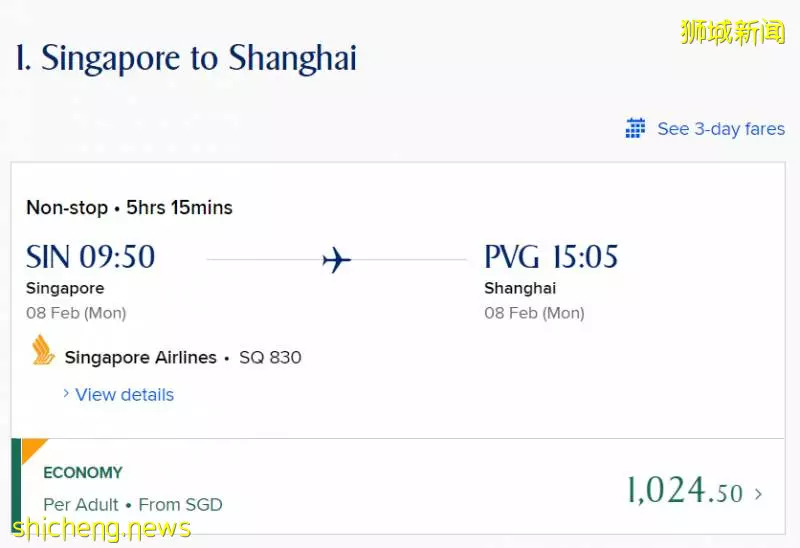This screenshot has width=800, height=548.
Task: Click the arrow next to 1,024.50 fare
Action: click(759, 494)
